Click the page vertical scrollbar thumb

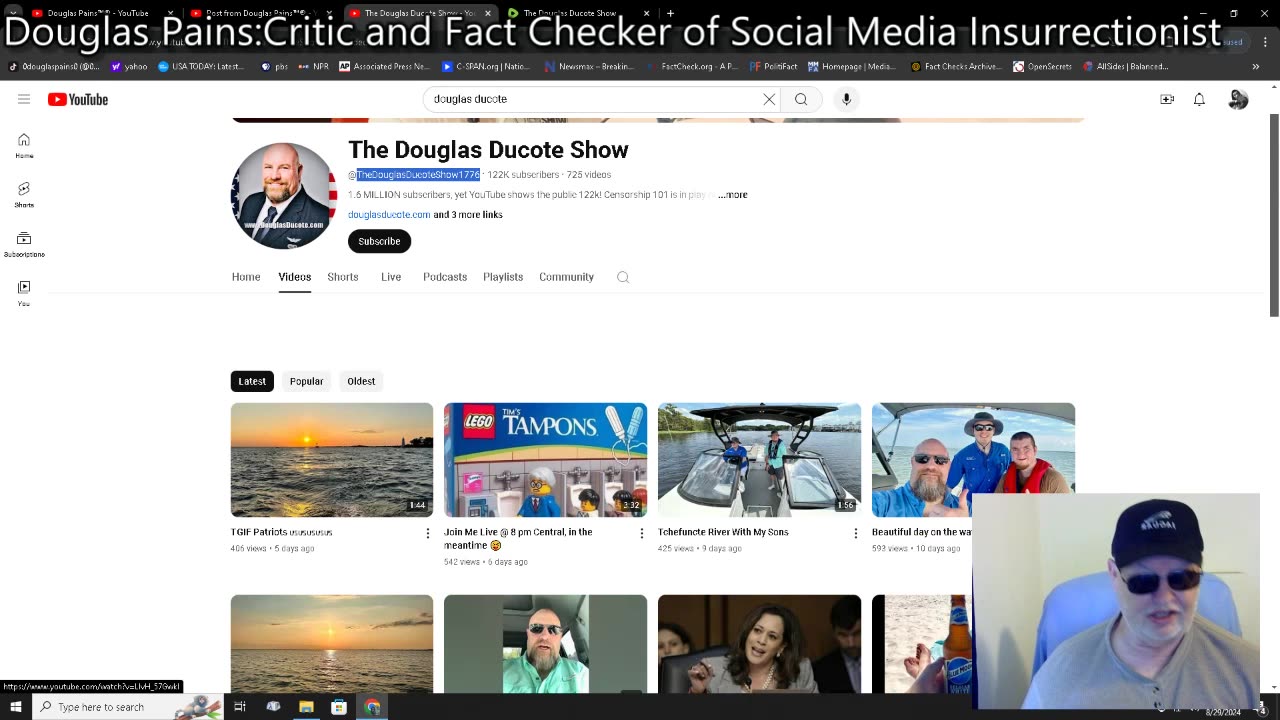[x=1274, y=215]
